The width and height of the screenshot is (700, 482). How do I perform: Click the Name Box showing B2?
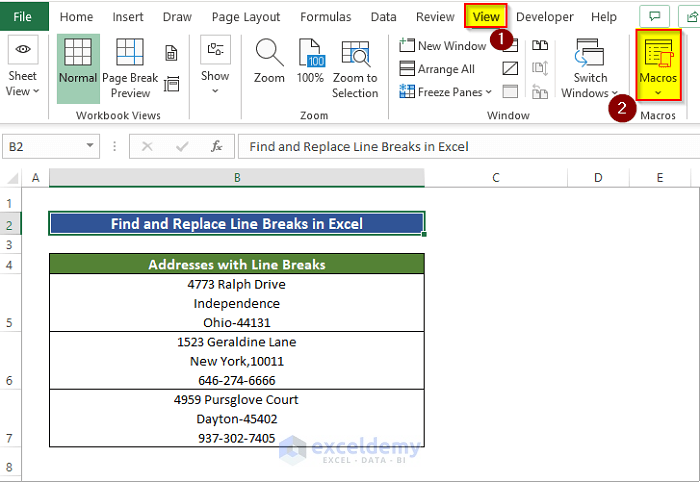(43, 146)
